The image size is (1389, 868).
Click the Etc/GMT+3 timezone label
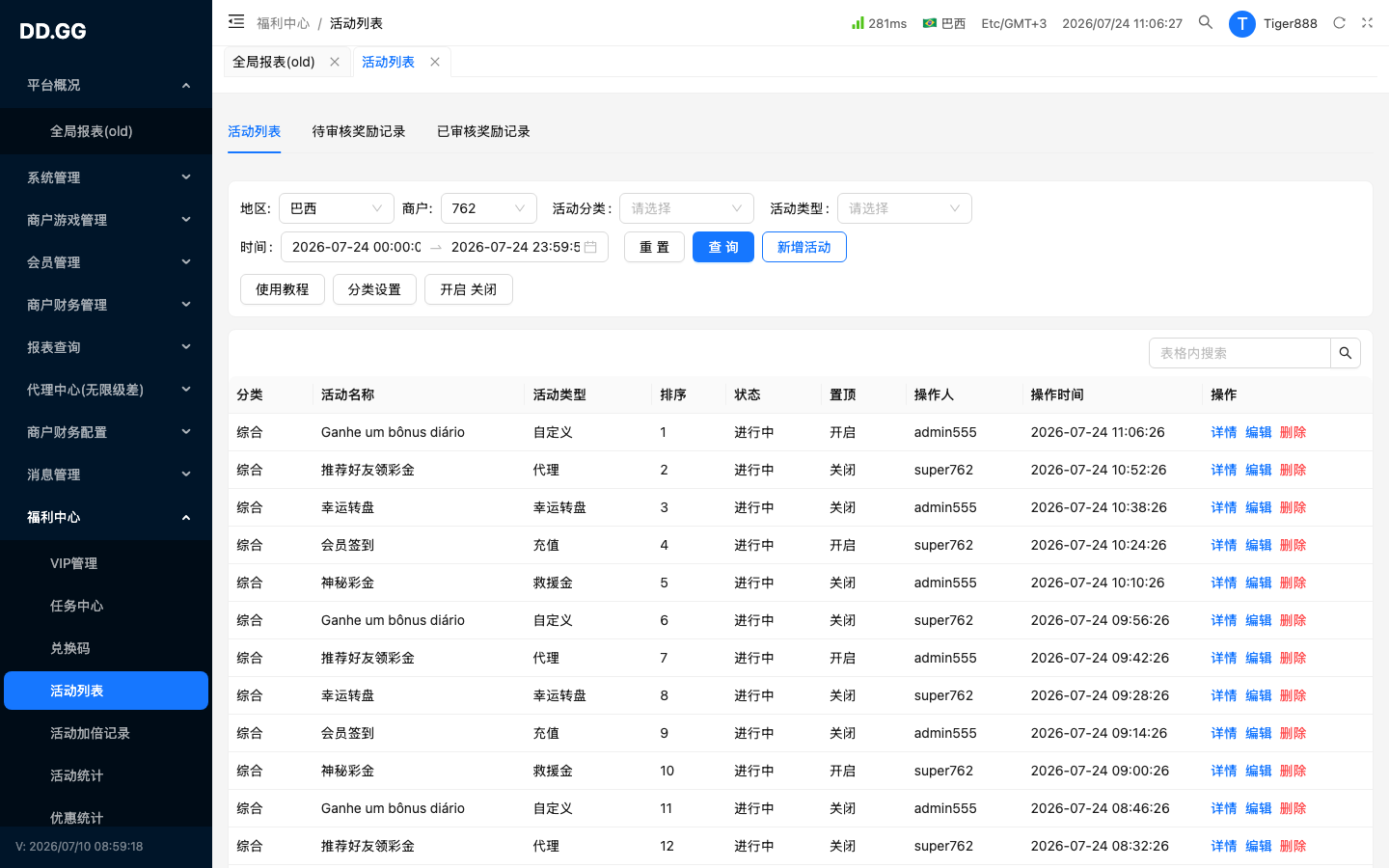1014,23
